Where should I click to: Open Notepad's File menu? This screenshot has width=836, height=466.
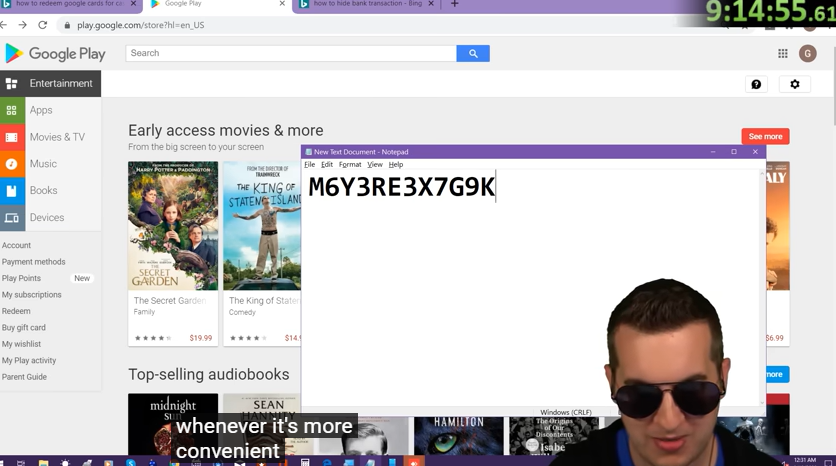tap(309, 165)
